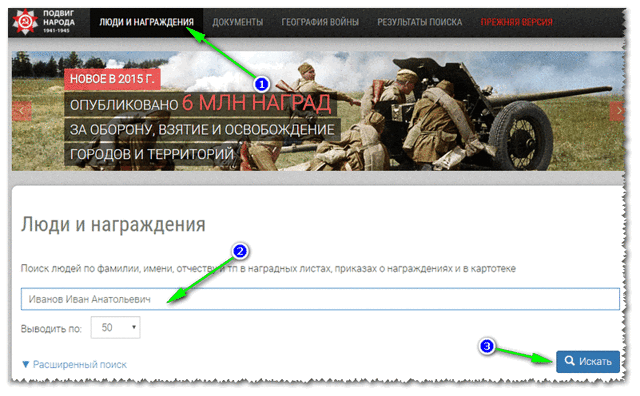
Task: Click the Люди и награждения page heading
Action: coord(113,224)
